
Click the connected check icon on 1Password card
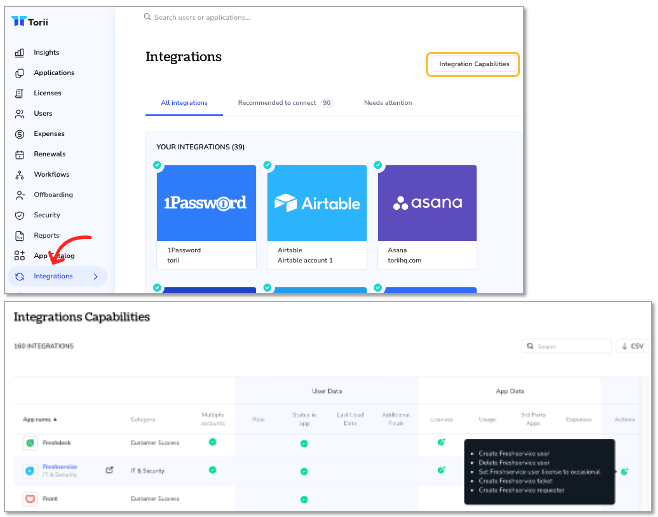coord(157,165)
